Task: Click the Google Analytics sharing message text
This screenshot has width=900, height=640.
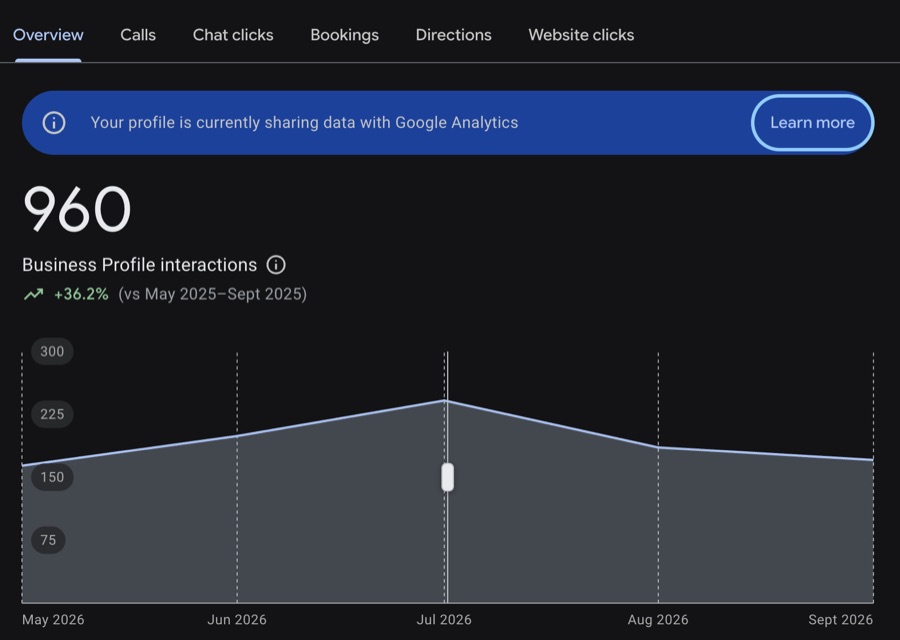Action: [x=304, y=123]
